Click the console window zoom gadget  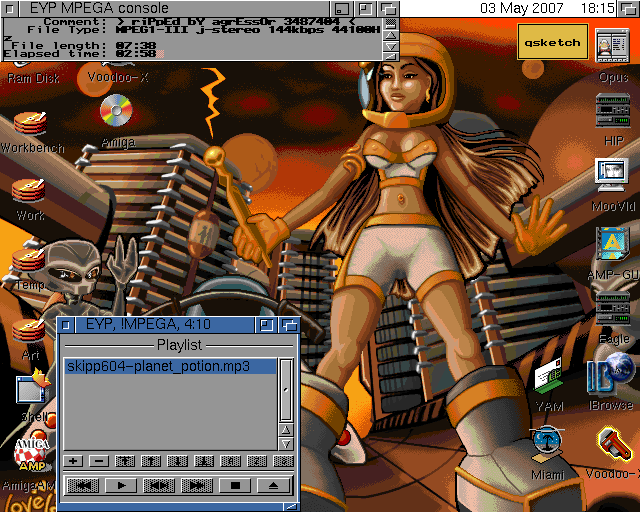tap(365, 9)
